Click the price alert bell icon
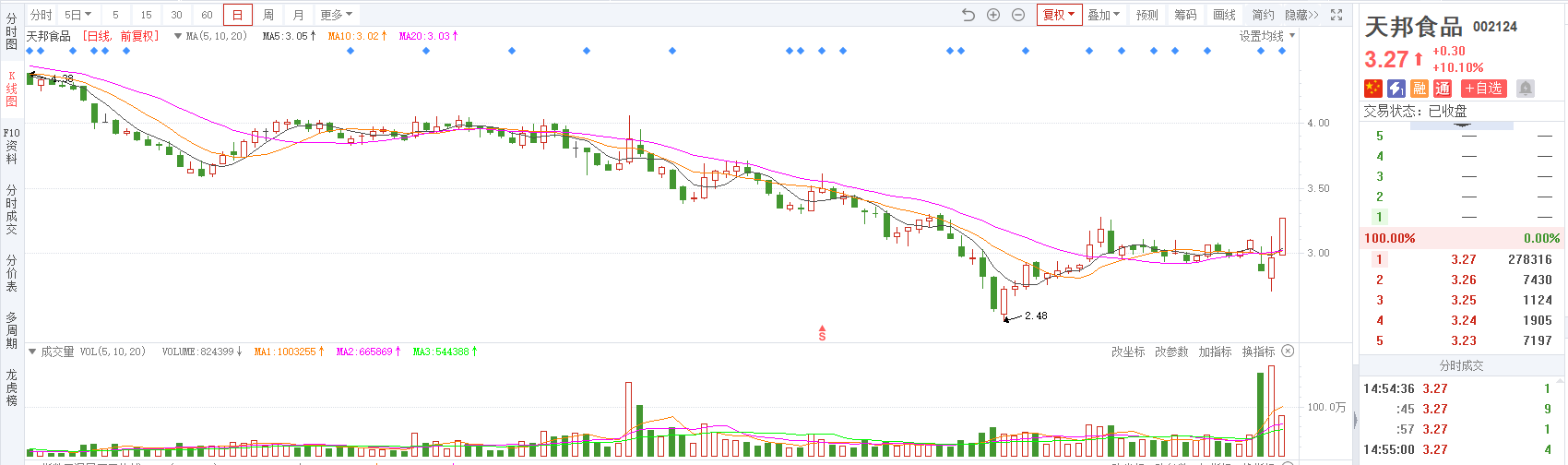 pyautogui.click(x=1526, y=89)
